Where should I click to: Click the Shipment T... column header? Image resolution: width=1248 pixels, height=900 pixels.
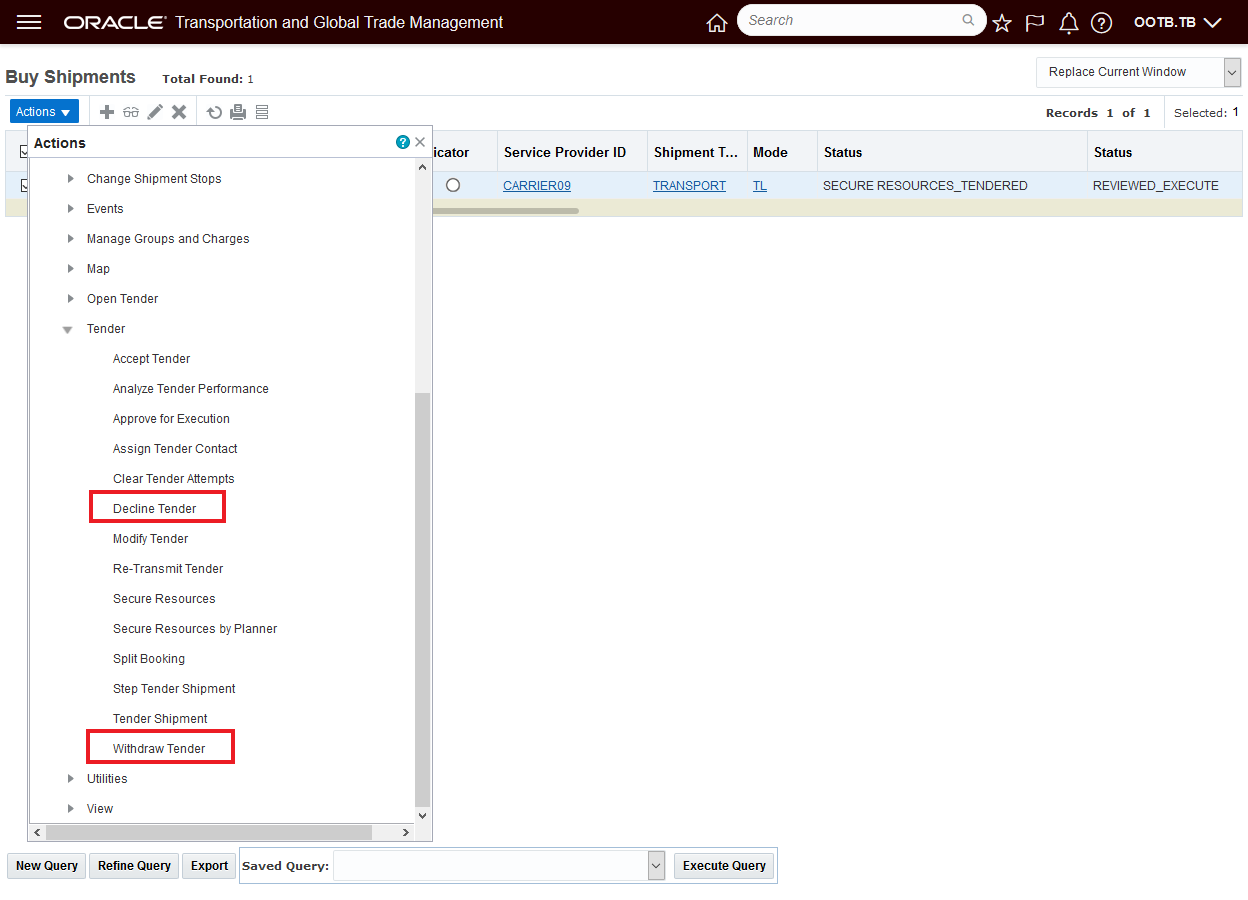(697, 153)
